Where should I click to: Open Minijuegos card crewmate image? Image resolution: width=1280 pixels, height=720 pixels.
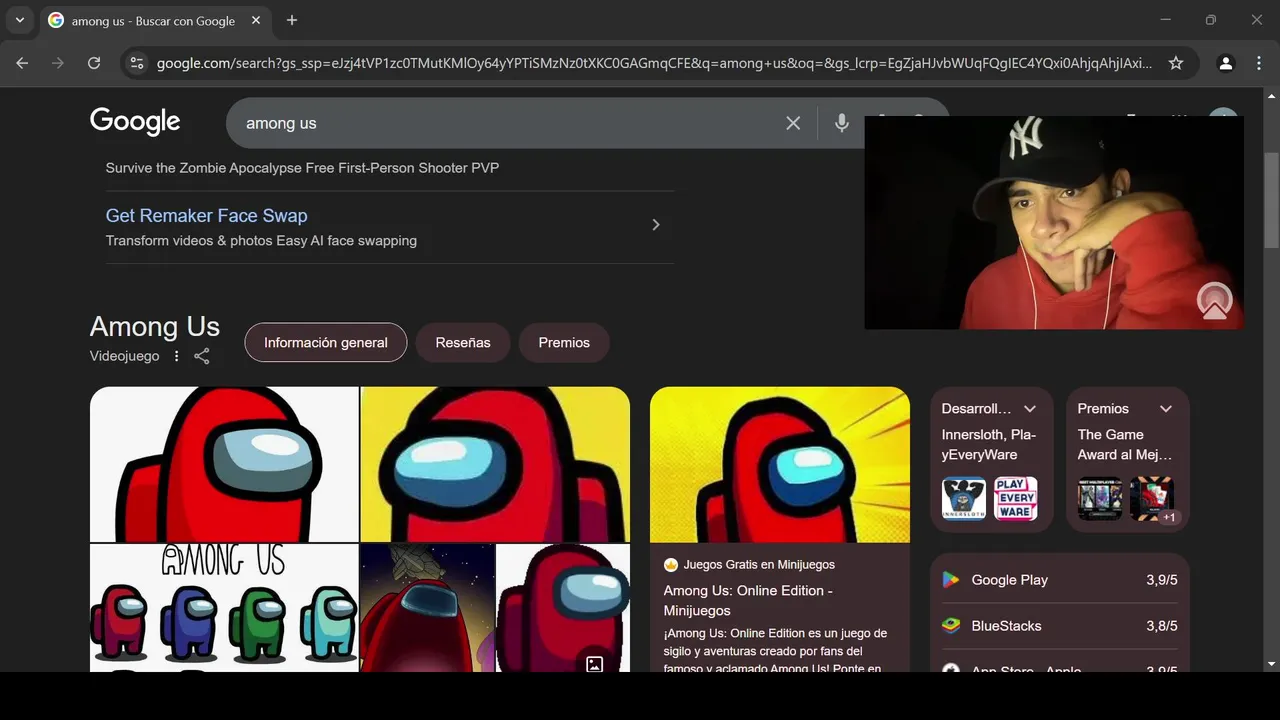pos(780,465)
